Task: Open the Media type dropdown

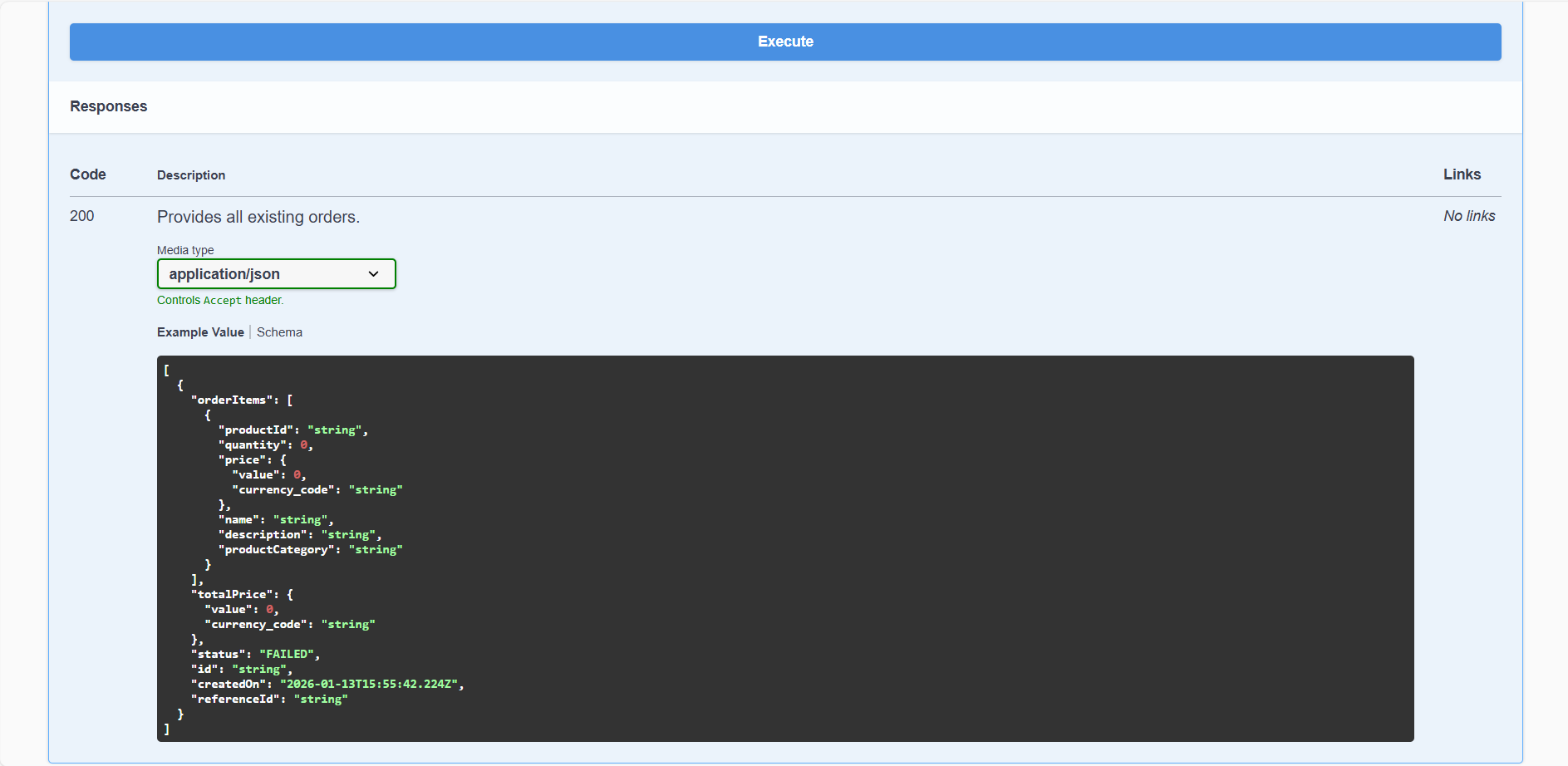Action: click(x=276, y=273)
